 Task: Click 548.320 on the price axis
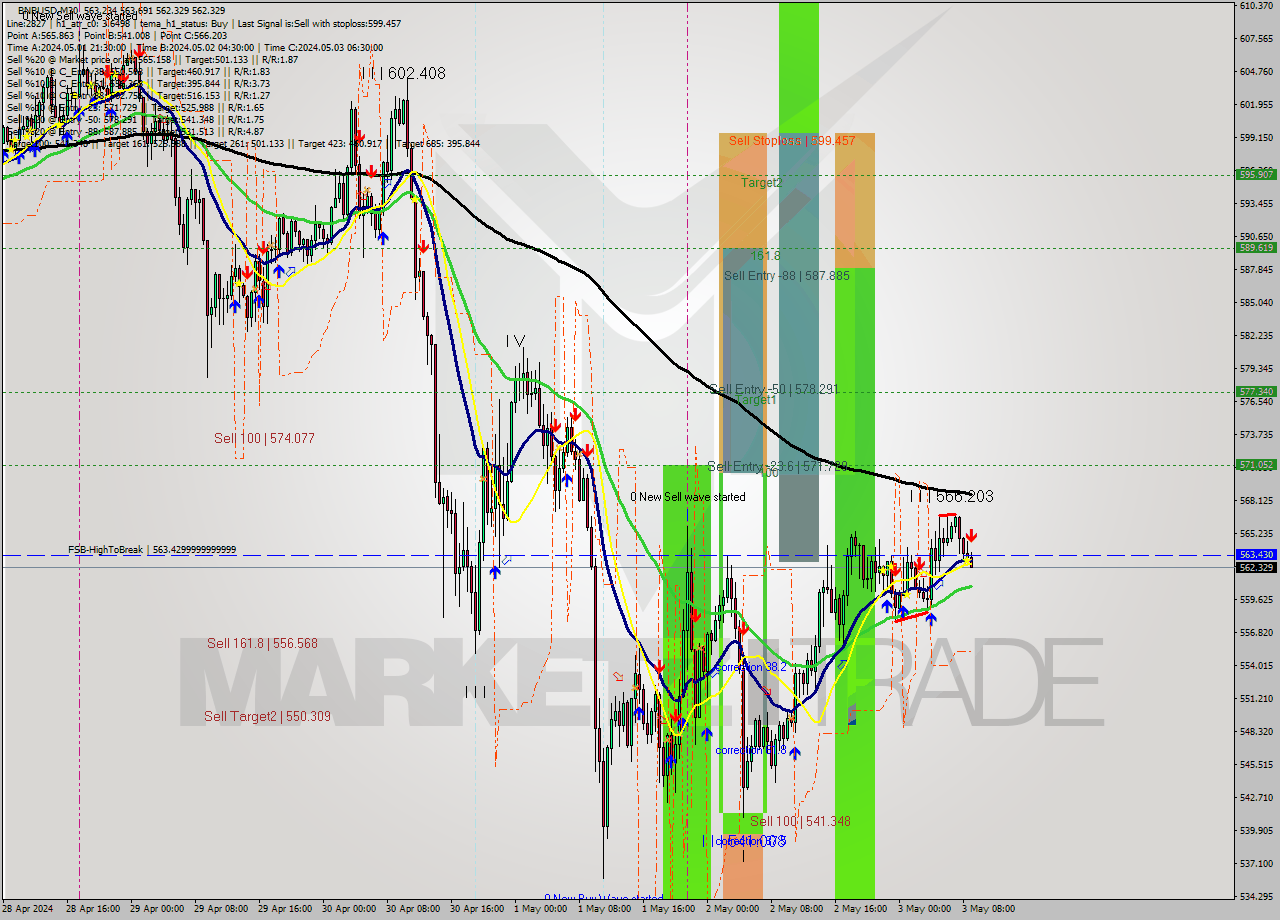tap(1256, 731)
